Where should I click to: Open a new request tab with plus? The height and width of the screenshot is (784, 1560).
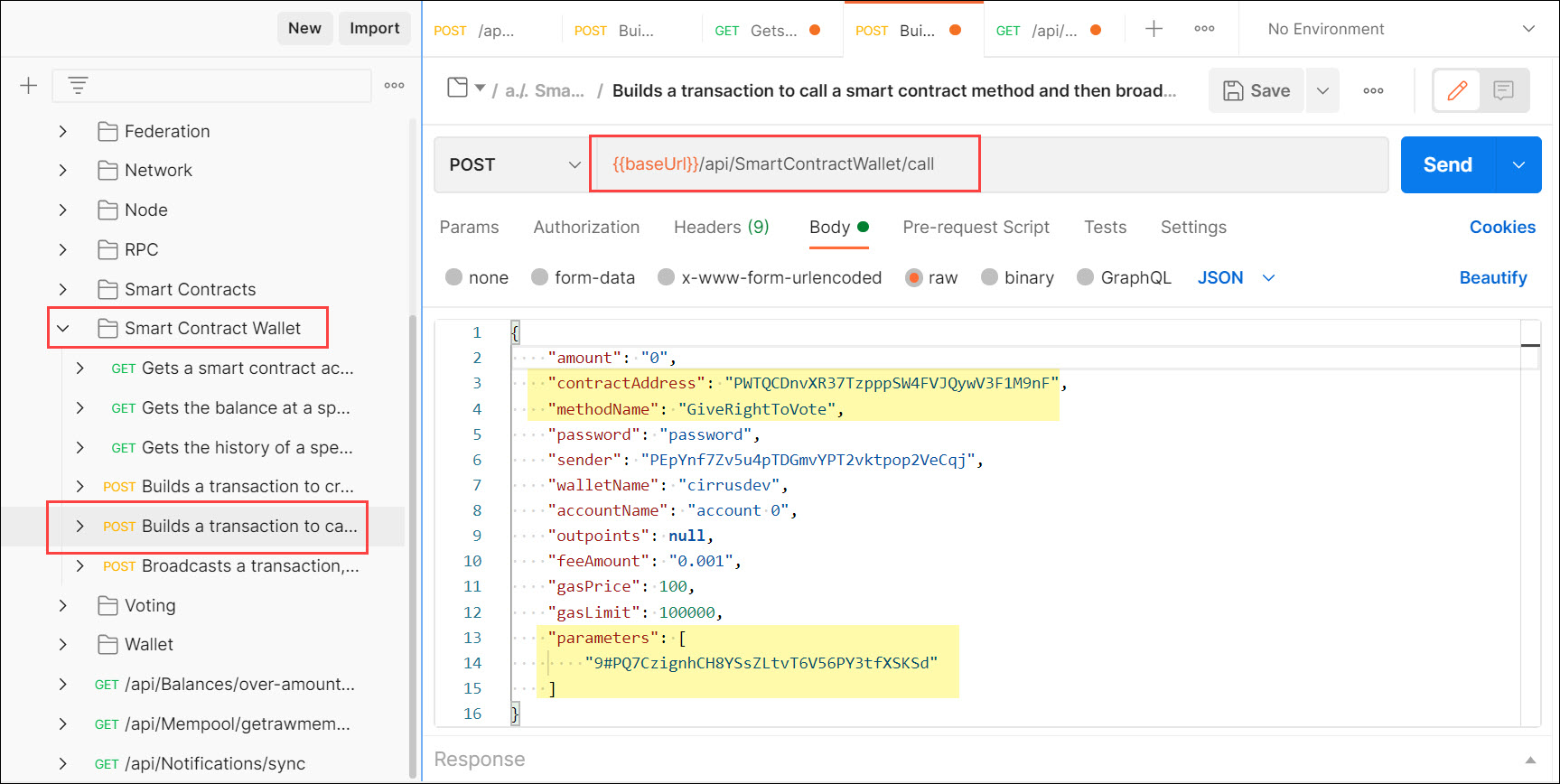1154,29
